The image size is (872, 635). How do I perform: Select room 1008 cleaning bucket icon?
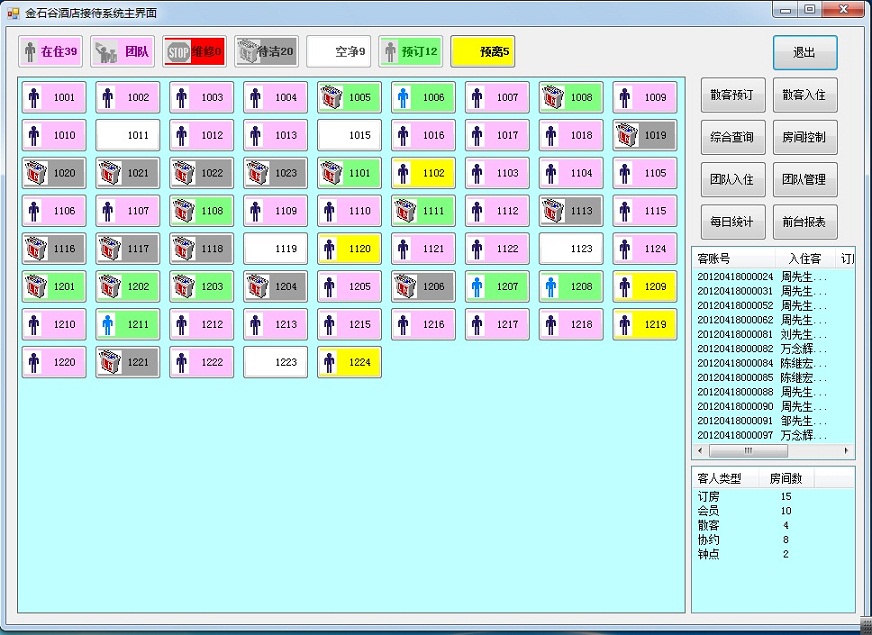point(553,97)
